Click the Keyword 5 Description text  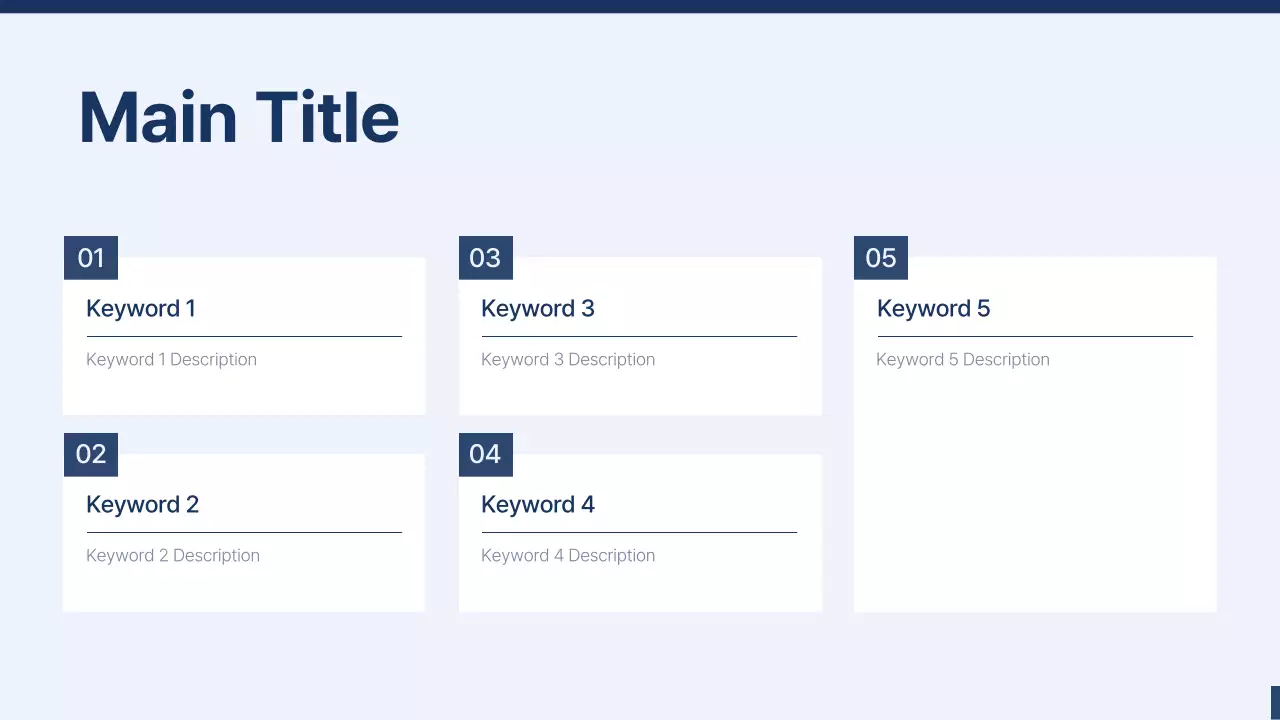(962, 359)
